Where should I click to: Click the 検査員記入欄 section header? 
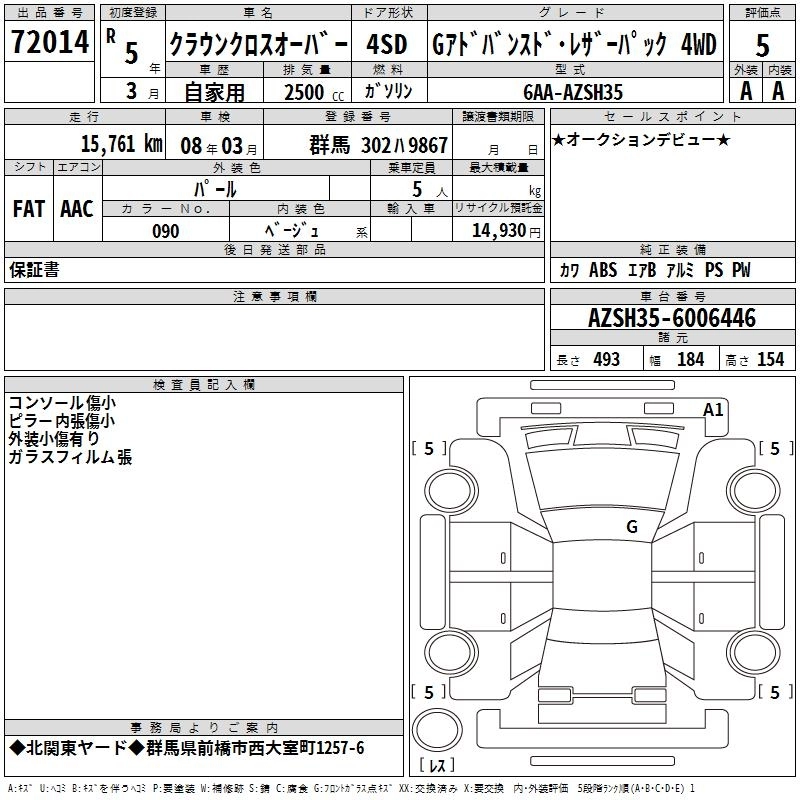(204, 385)
